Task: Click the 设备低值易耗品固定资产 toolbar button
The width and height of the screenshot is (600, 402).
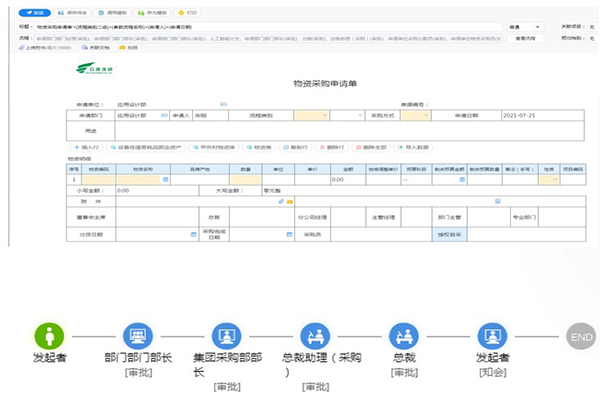Action: point(146,147)
